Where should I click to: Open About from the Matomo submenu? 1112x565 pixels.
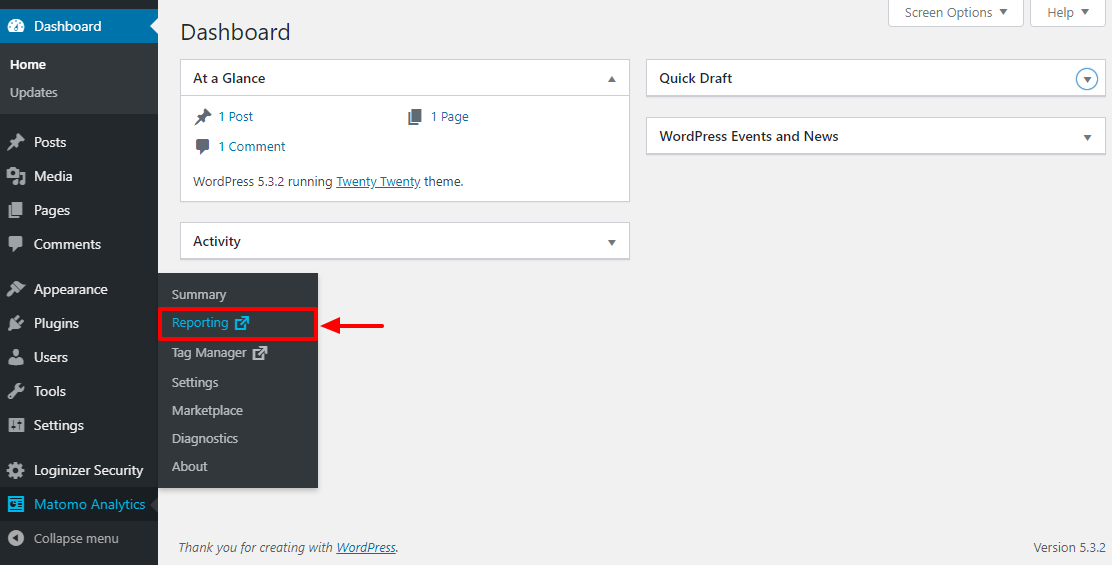(189, 466)
